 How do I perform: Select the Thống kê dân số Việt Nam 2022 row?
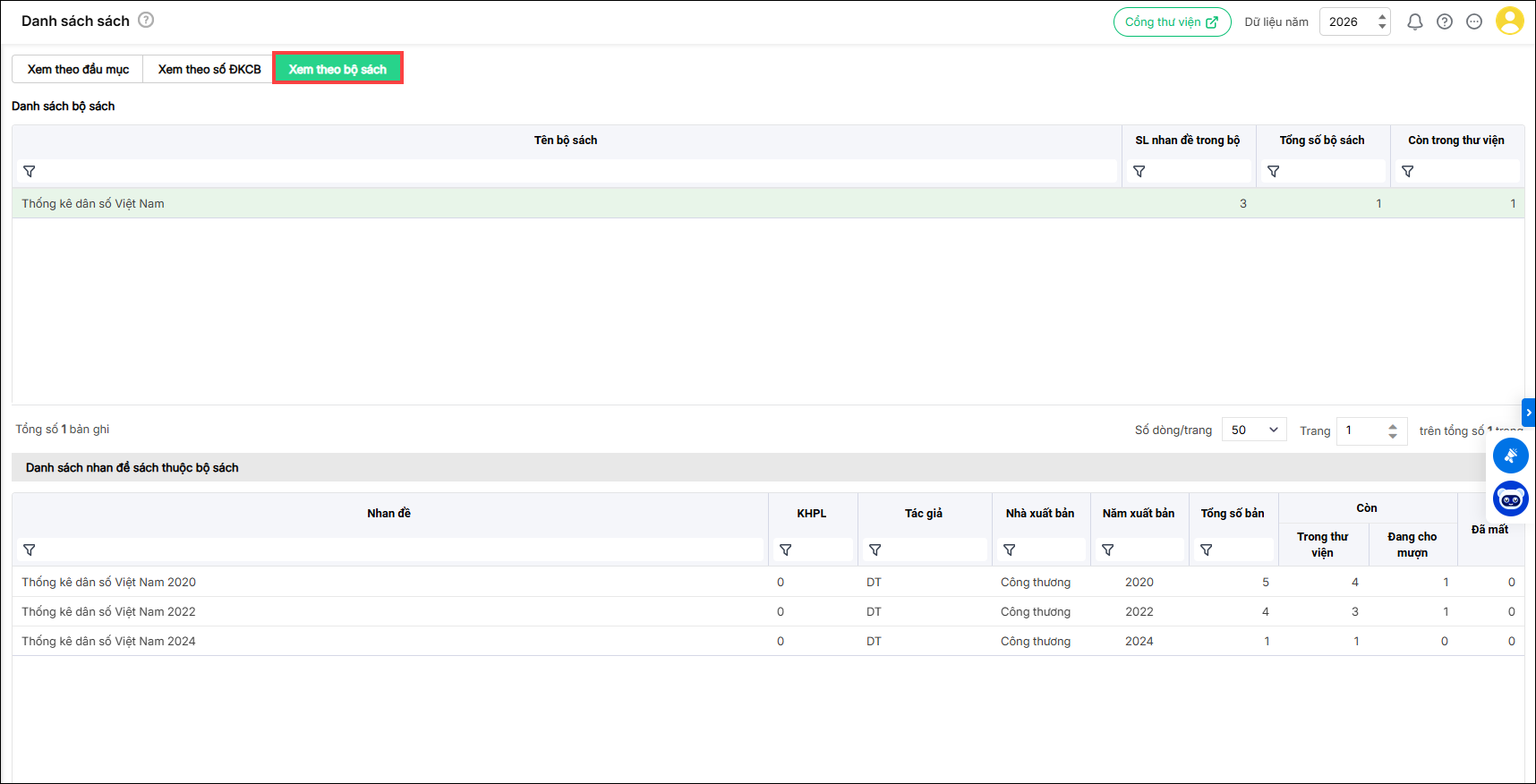pos(108,611)
